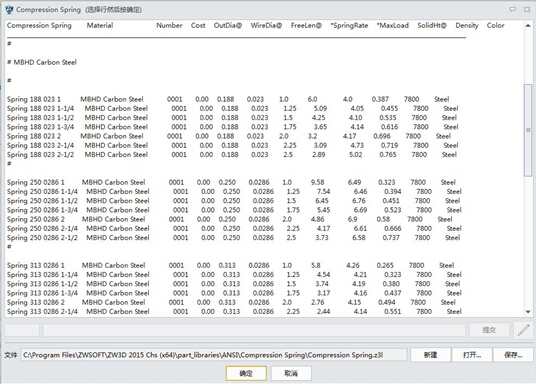This screenshot has width=536, height=384.
Task: Click the Compression Spring column header
Action: point(39,26)
